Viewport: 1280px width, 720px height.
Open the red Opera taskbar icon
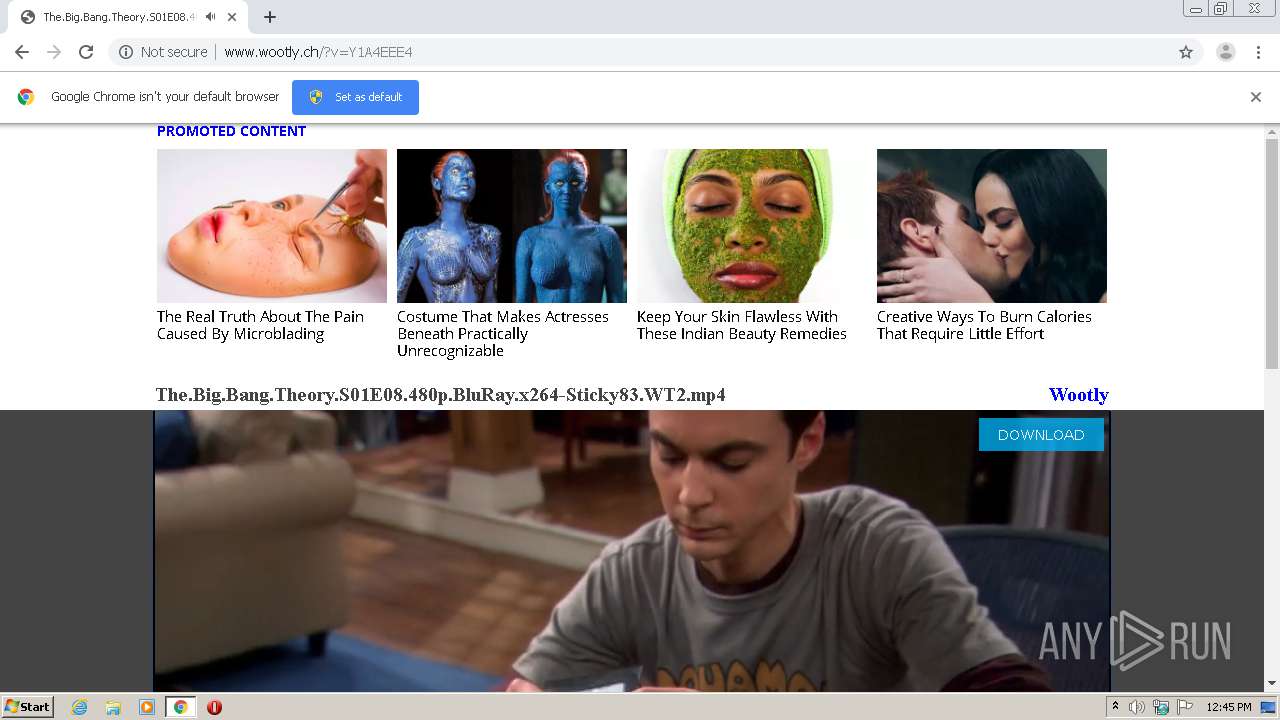point(214,707)
